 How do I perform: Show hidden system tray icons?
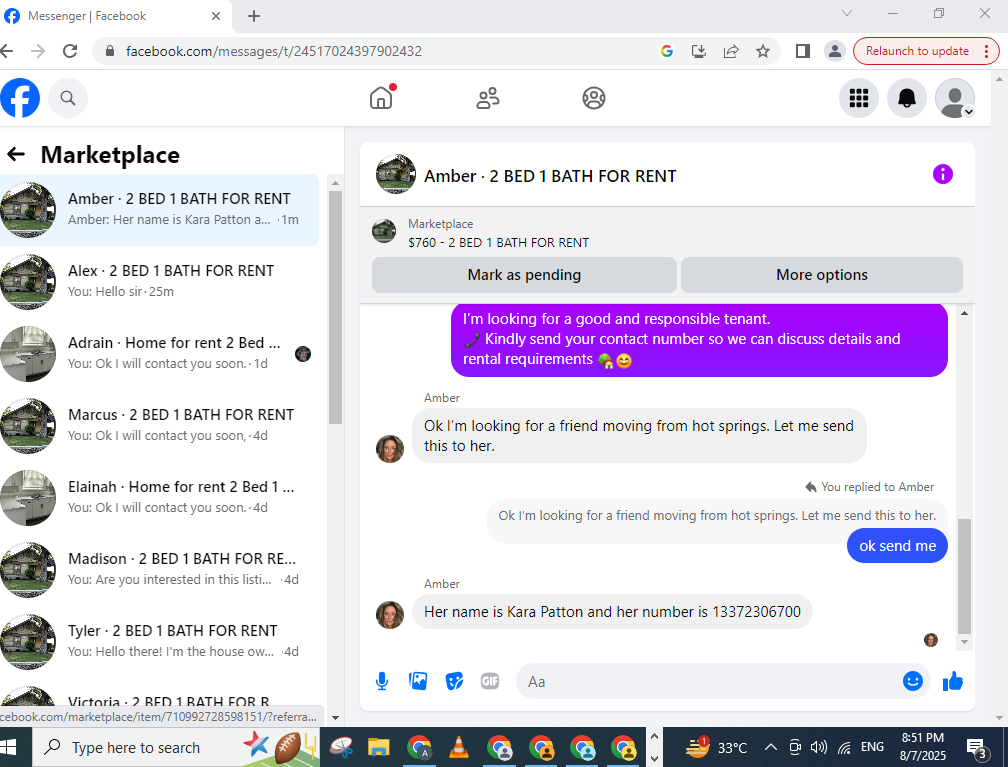770,747
